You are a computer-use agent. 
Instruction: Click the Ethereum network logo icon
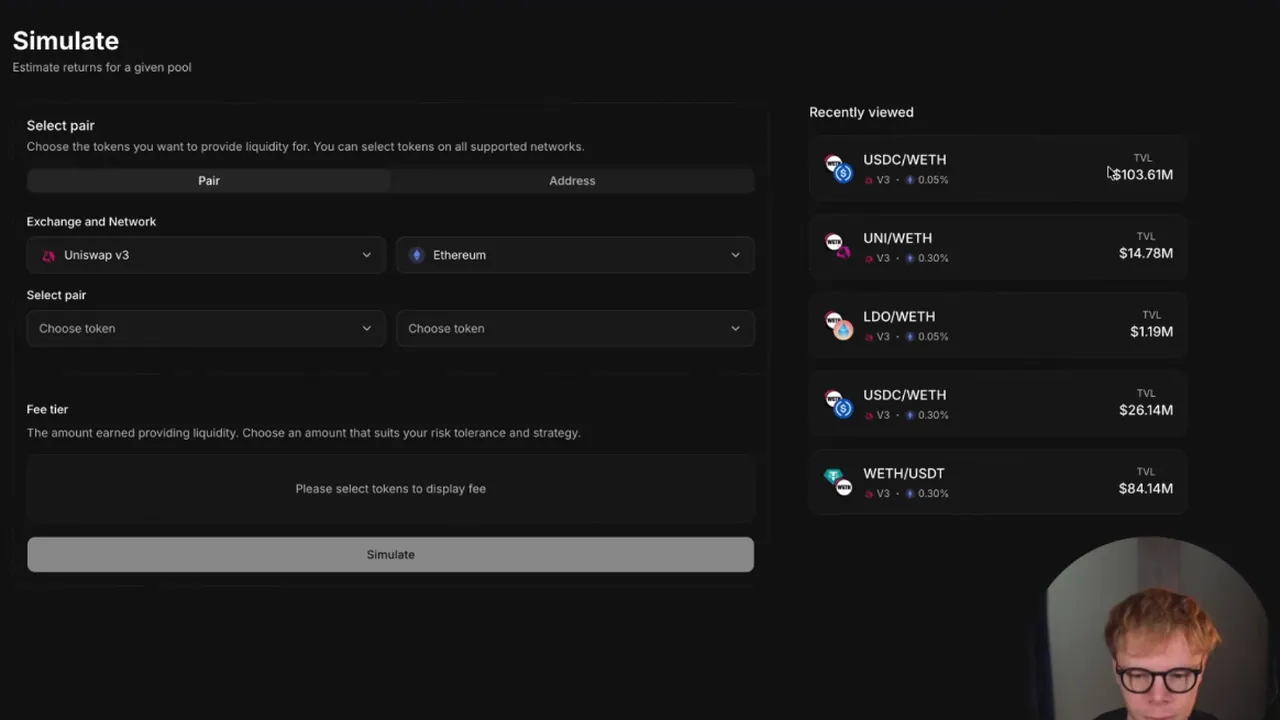click(x=417, y=255)
